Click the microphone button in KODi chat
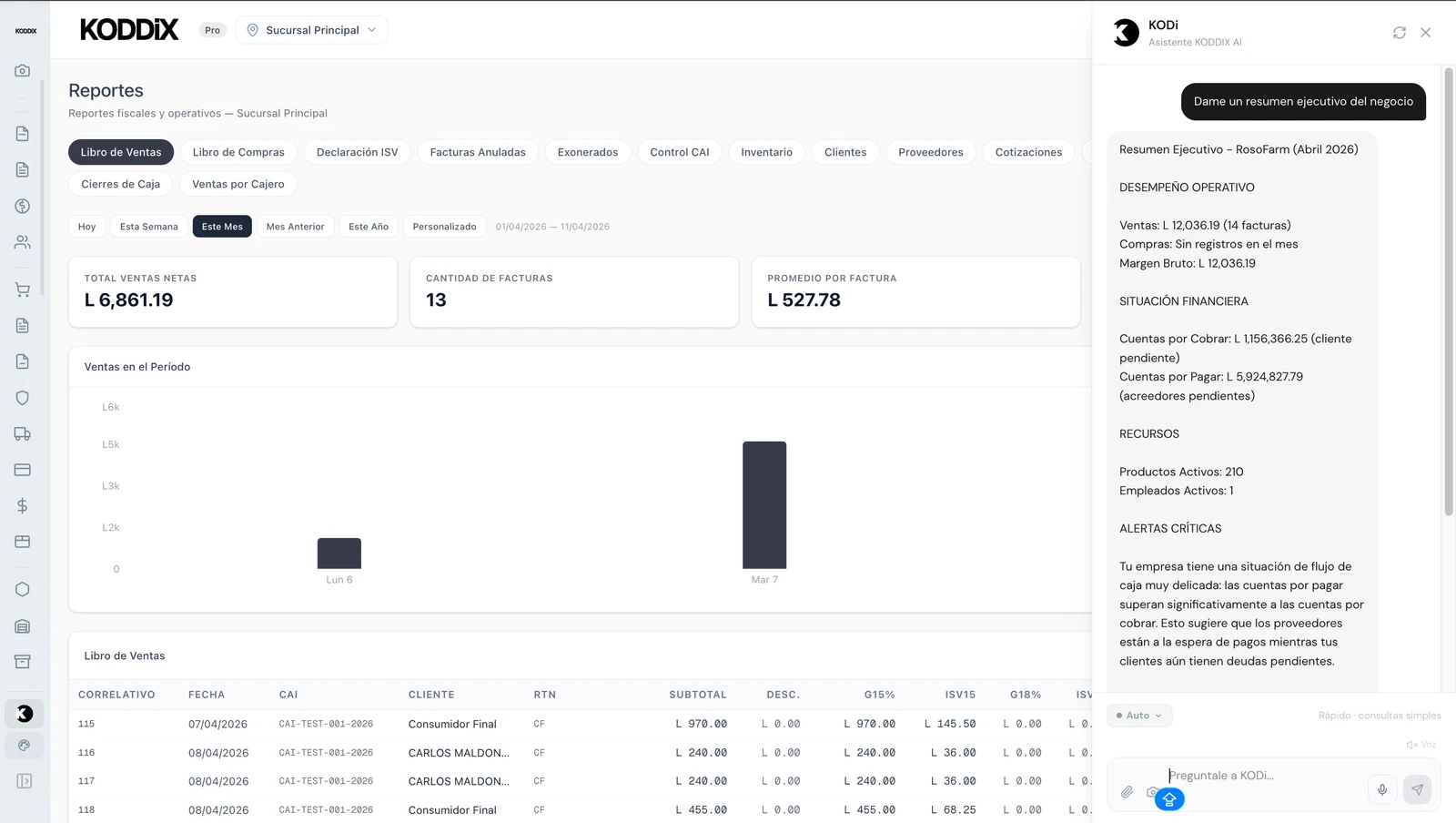The image size is (1456, 823). [1381, 789]
